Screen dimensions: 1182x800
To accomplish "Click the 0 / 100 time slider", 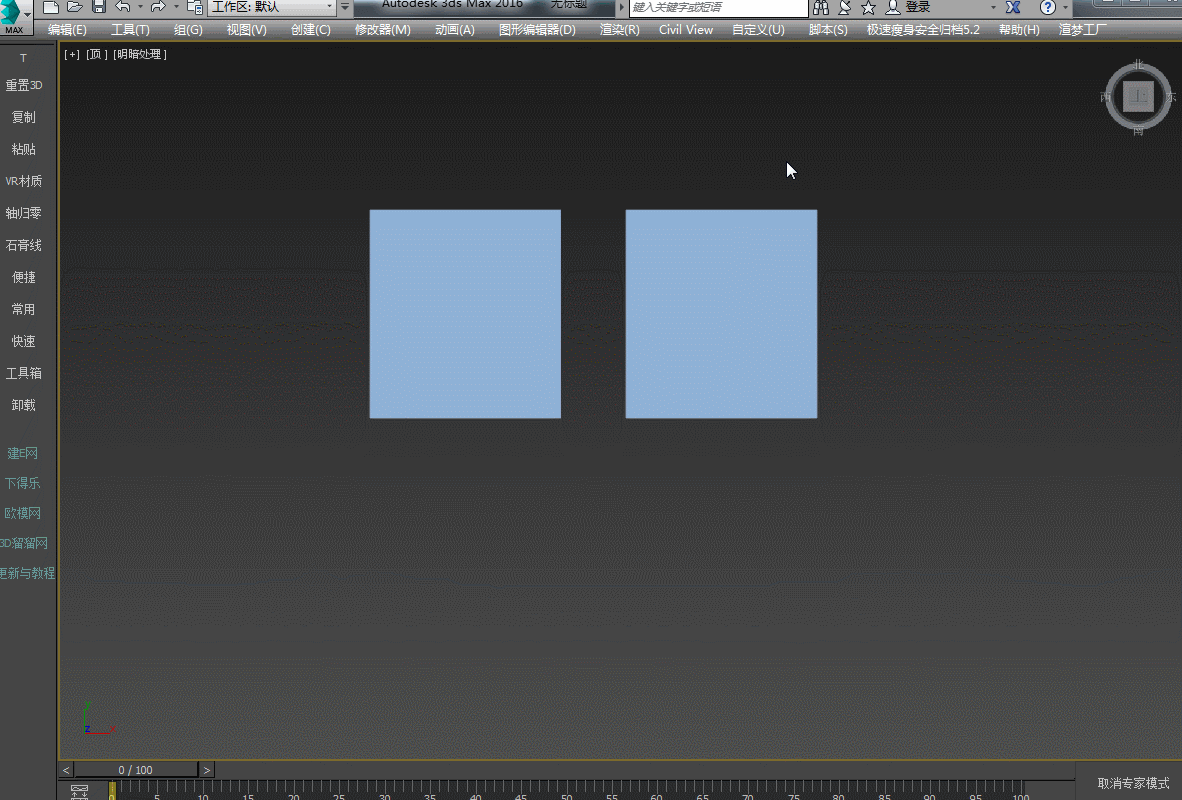I will [x=136, y=770].
